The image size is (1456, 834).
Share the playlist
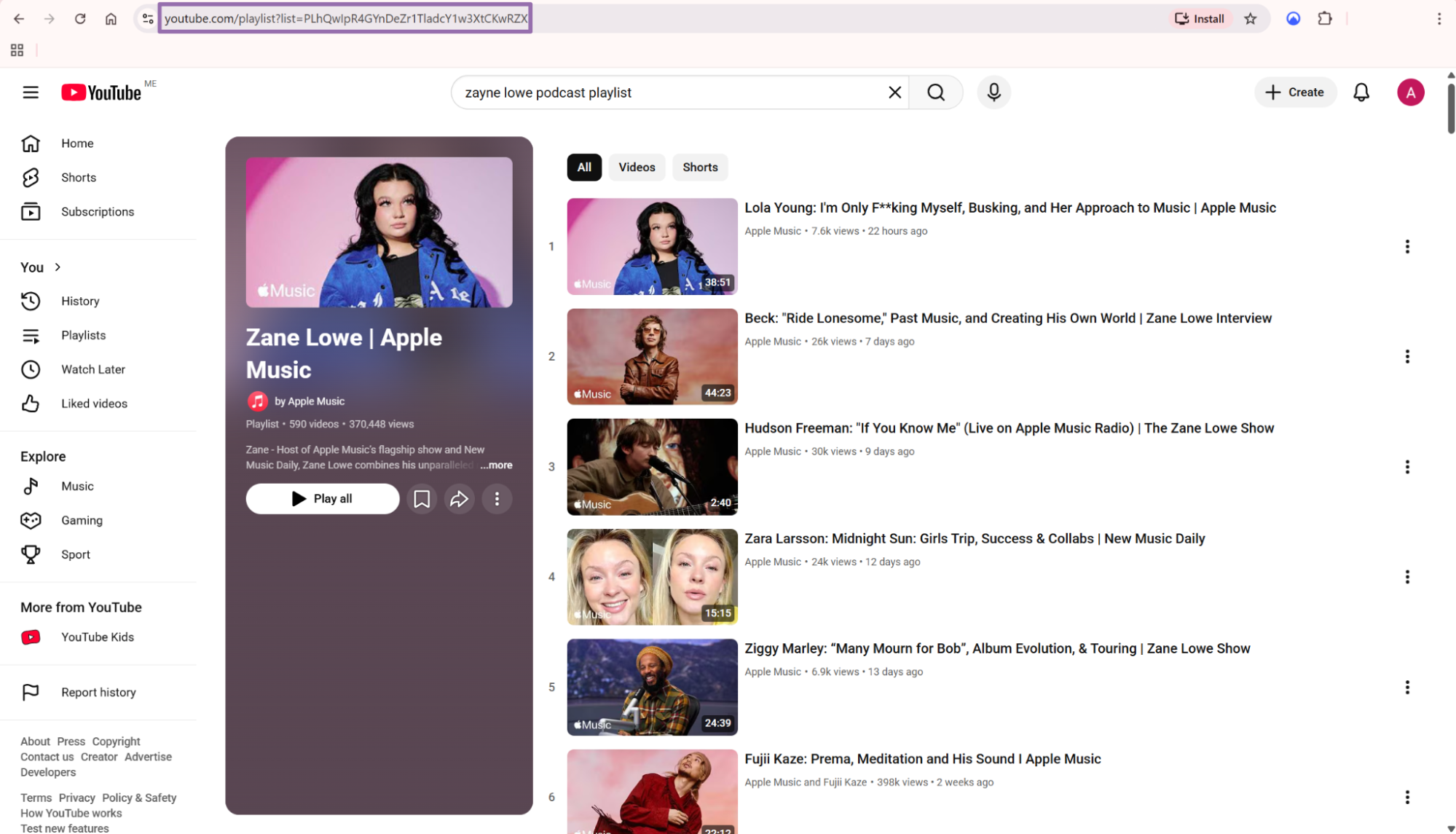(459, 499)
